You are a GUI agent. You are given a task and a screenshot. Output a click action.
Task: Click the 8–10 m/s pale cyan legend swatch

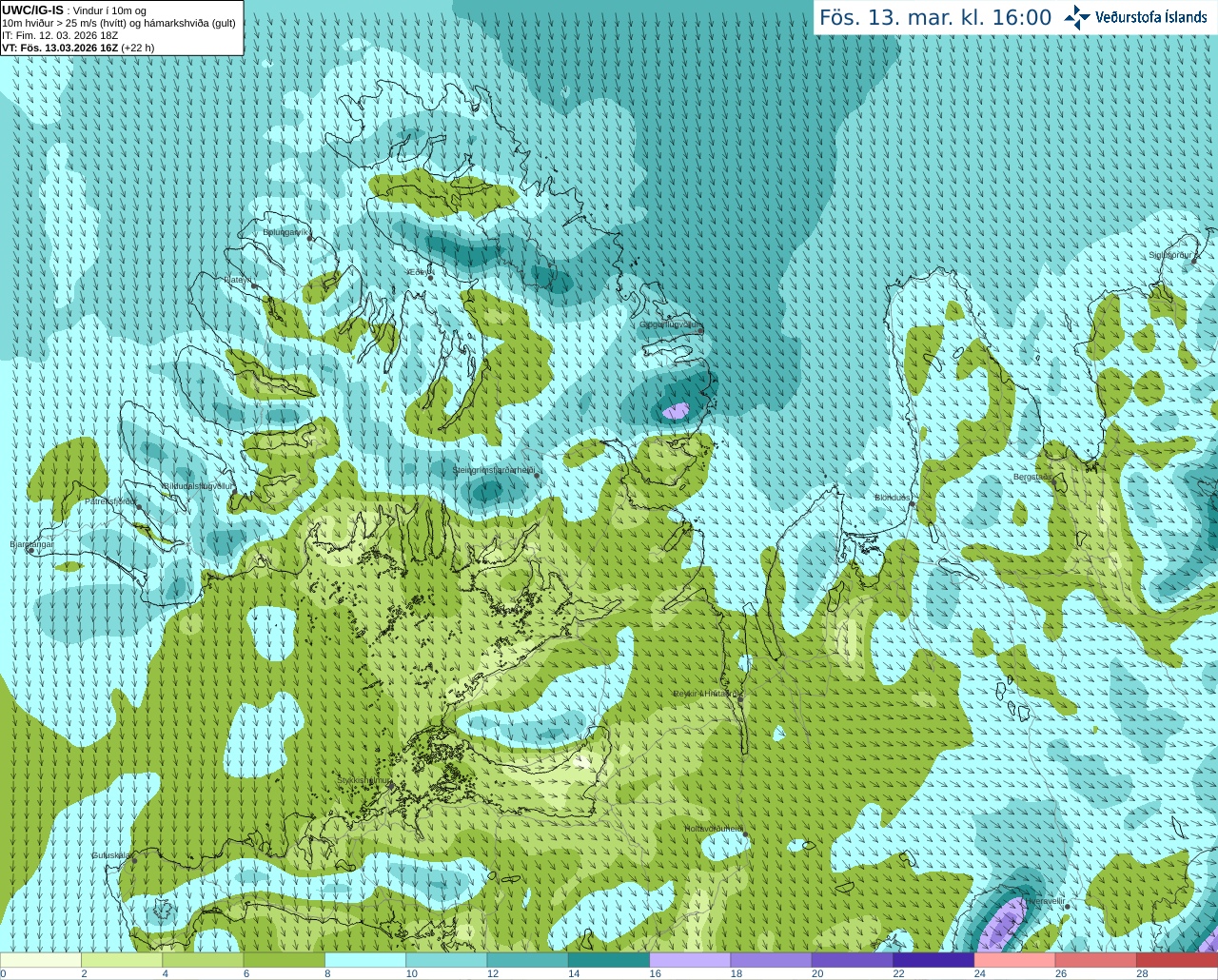tap(365, 960)
